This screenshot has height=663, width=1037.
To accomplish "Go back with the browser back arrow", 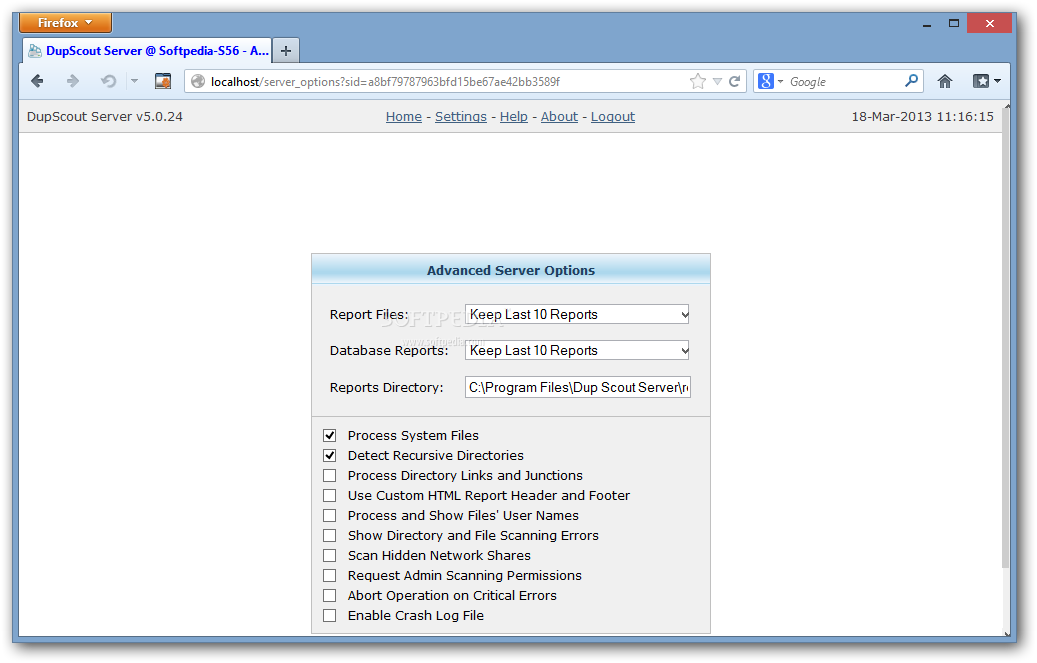I will [x=38, y=81].
